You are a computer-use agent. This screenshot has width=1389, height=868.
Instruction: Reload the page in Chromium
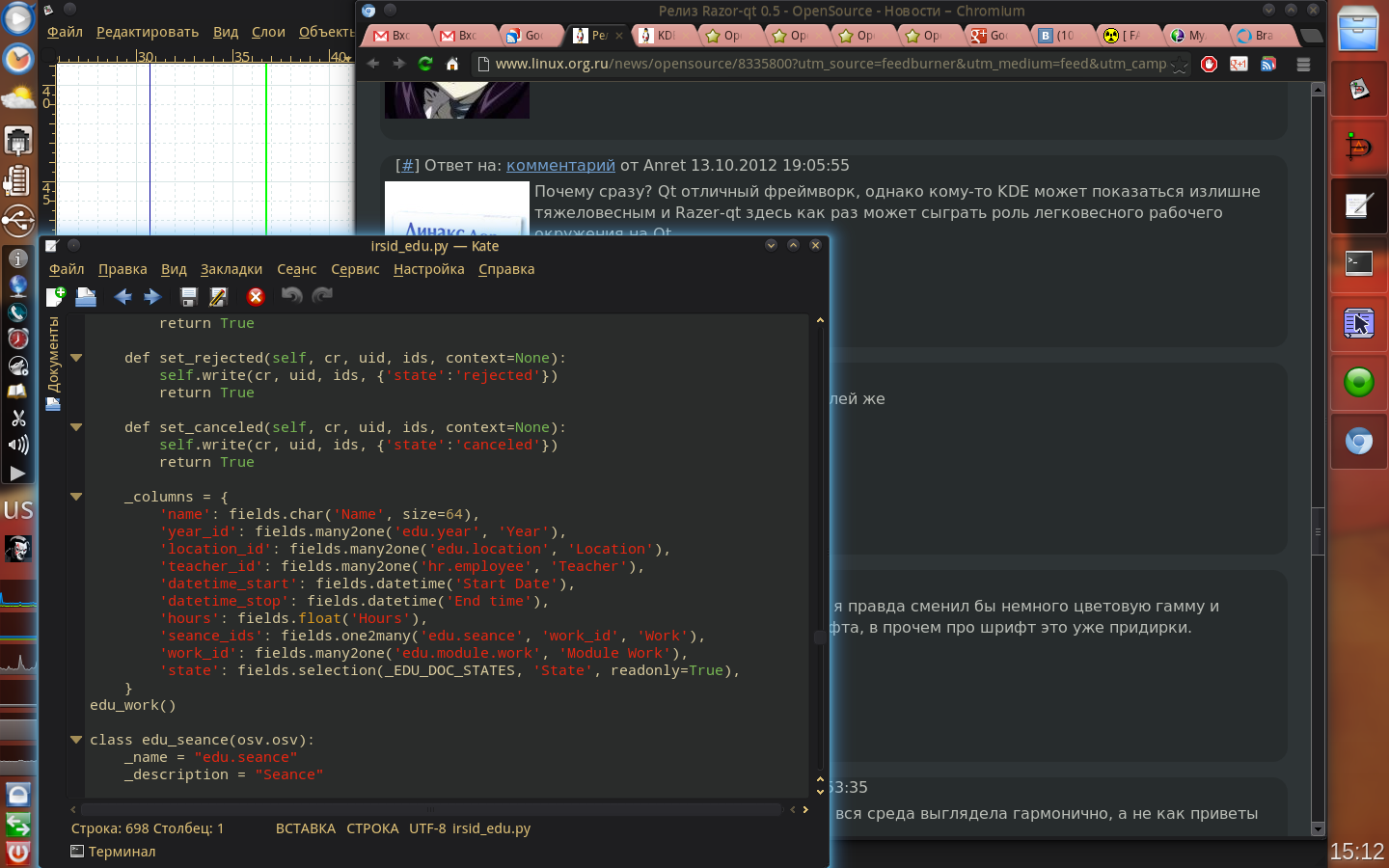[x=425, y=64]
